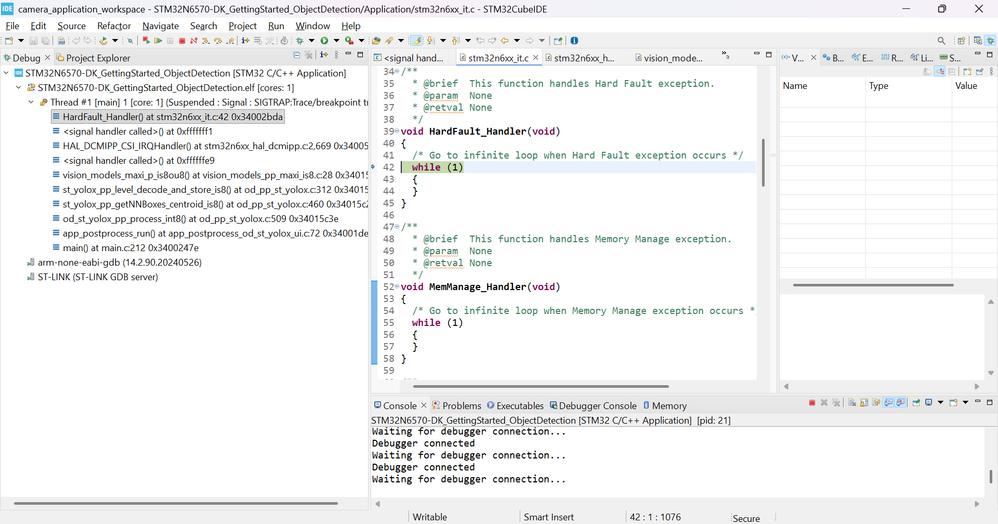Click the Back navigation arrow icon
Image resolution: width=998 pixels, height=524 pixels.
(x=505, y=41)
